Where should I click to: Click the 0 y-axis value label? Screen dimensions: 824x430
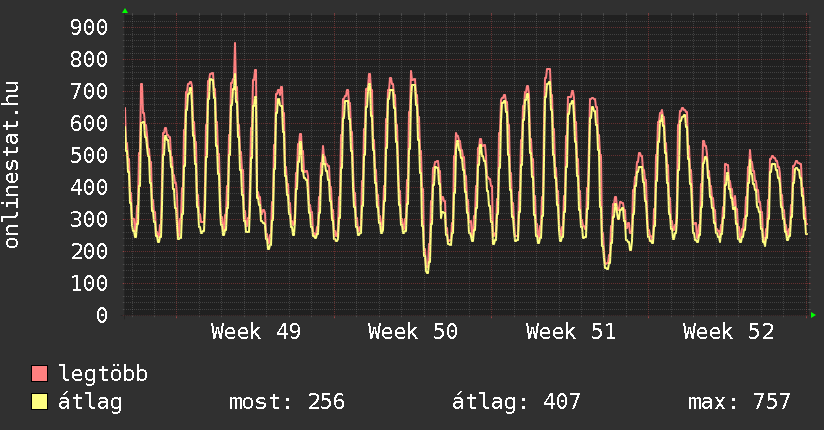point(101,315)
